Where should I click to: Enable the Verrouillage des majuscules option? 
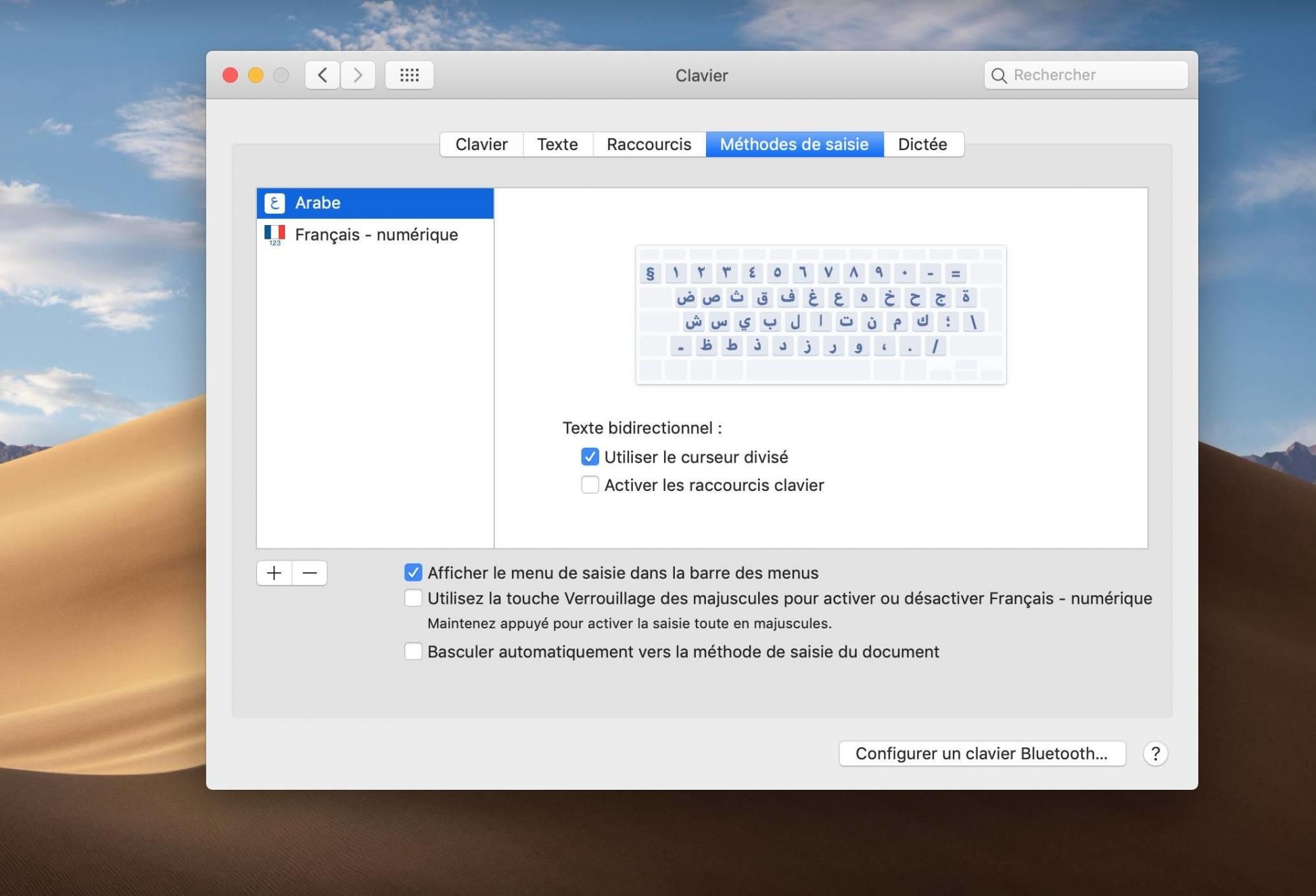(x=413, y=598)
